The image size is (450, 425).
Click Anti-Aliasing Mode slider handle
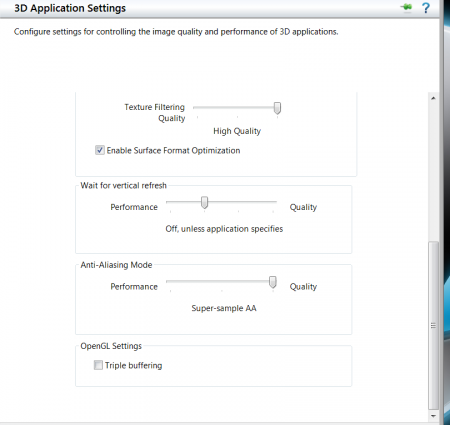(273, 282)
